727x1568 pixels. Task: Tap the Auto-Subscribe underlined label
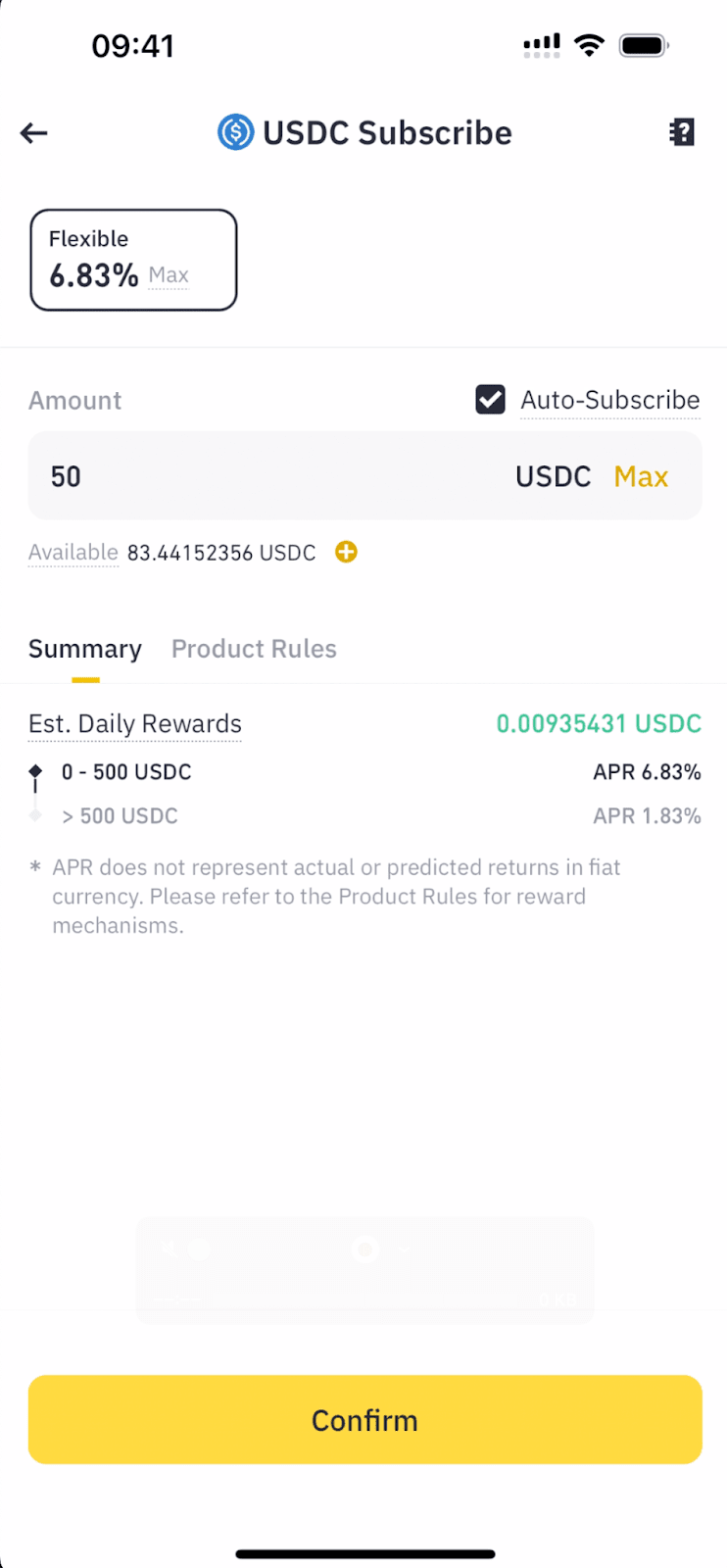(609, 400)
